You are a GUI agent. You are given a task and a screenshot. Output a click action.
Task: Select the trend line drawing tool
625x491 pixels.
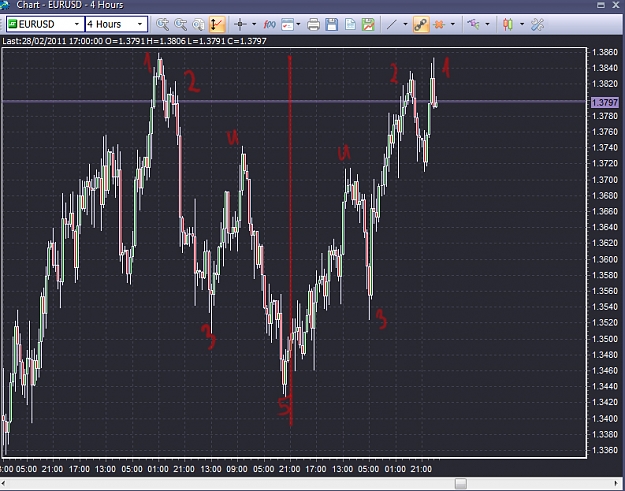[x=392, y=24]
